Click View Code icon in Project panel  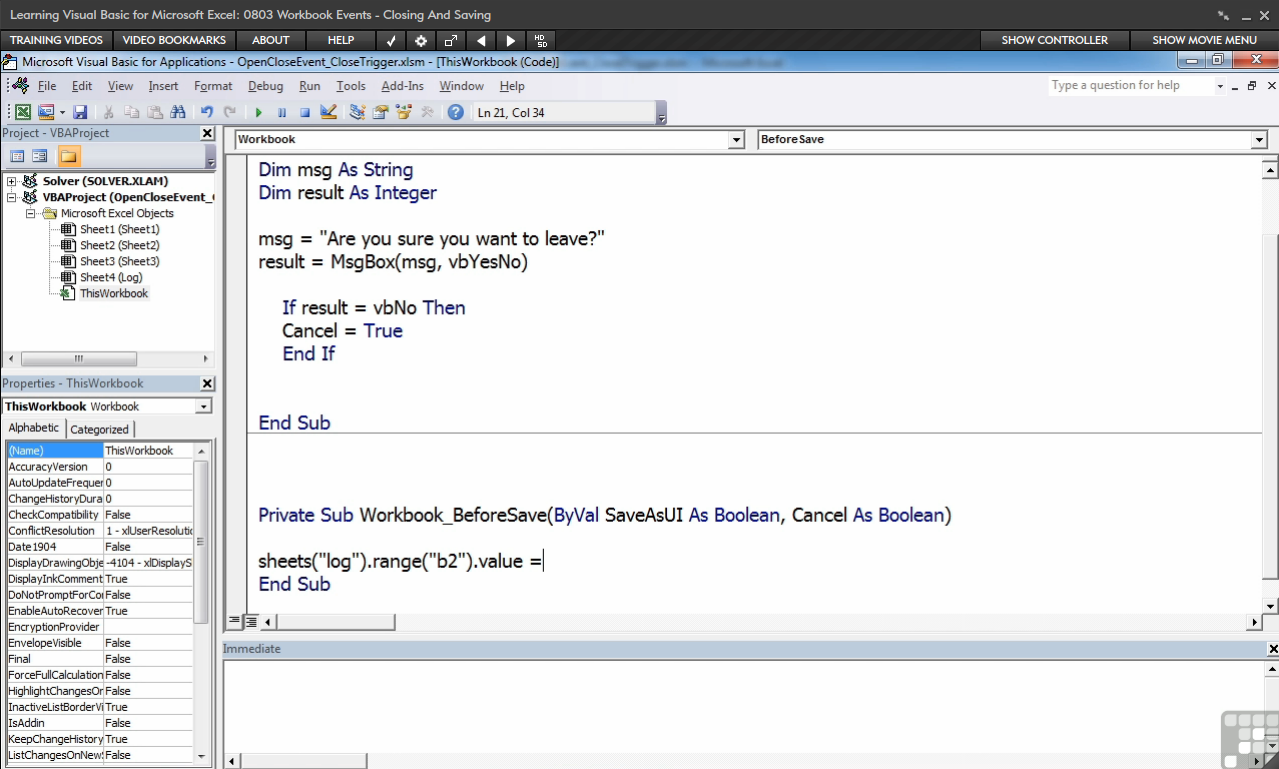[17, 156]
